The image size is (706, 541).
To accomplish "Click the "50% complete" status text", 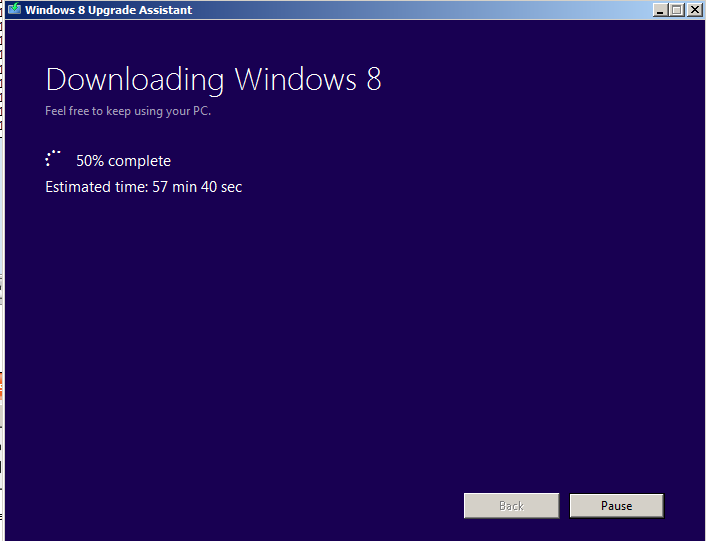I will pos(123,161).
